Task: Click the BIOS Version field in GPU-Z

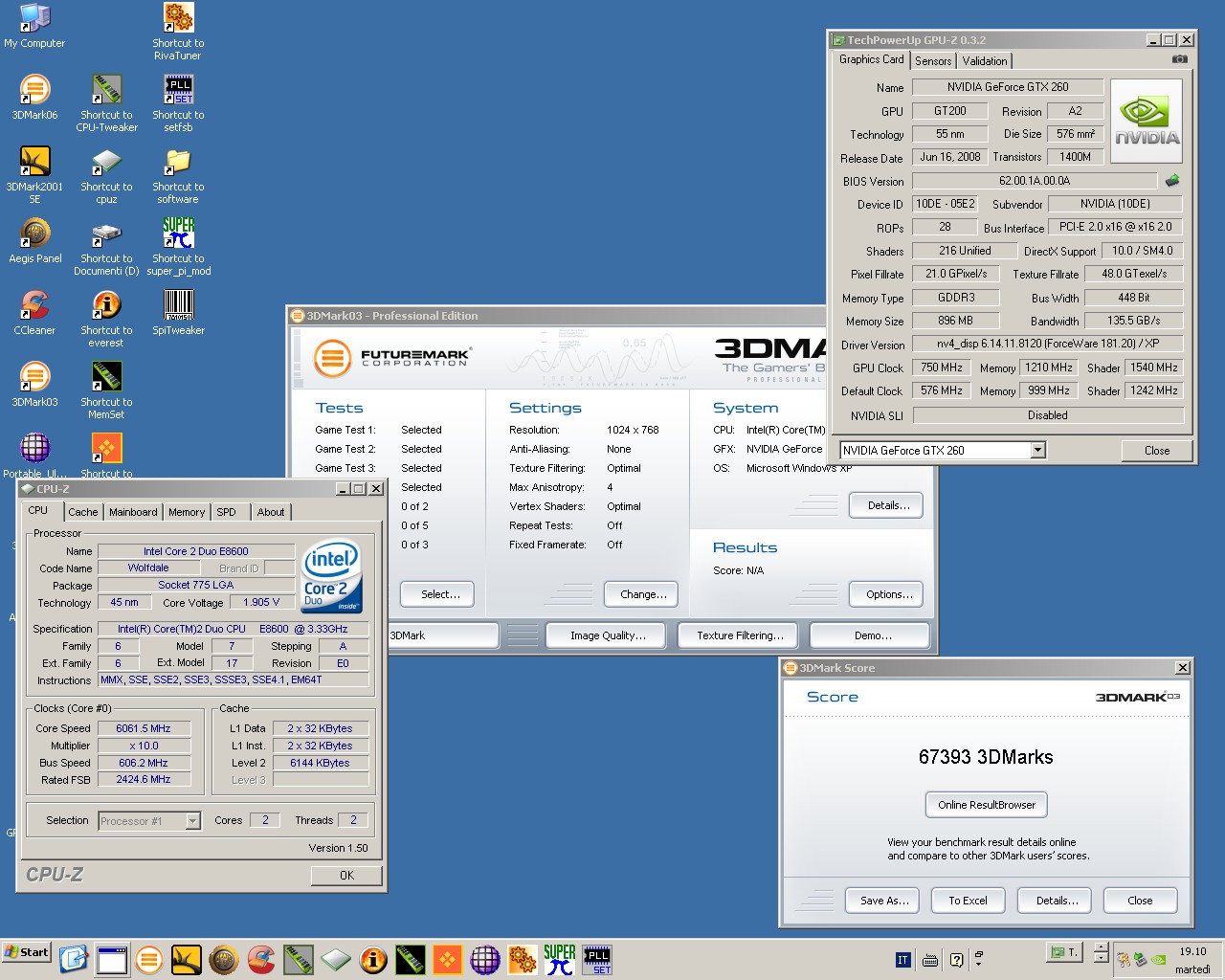Action: click(x=1035, y=181)
